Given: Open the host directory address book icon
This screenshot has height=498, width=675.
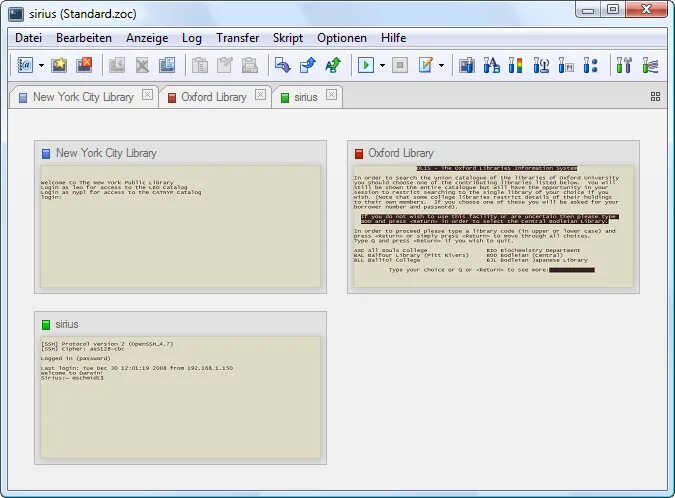Looking at the screenshot, I should [25, 65].
